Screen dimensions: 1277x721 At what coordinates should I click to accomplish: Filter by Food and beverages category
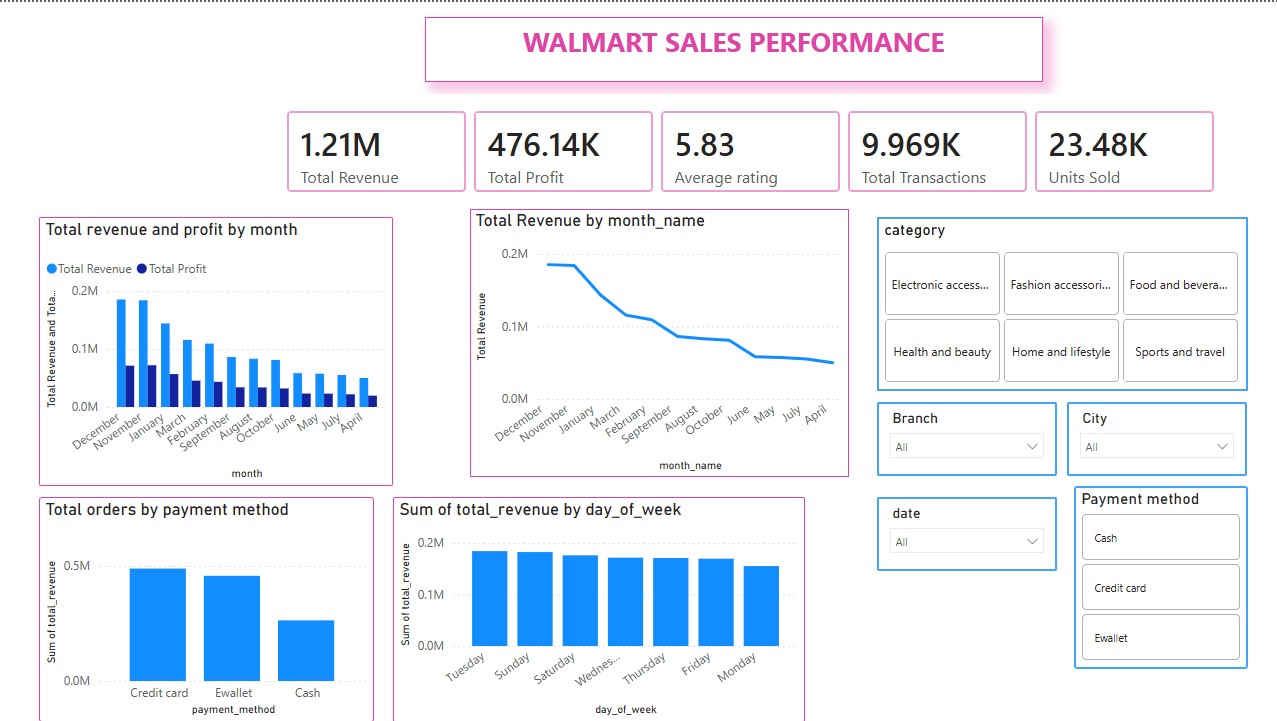point(1180,284)
